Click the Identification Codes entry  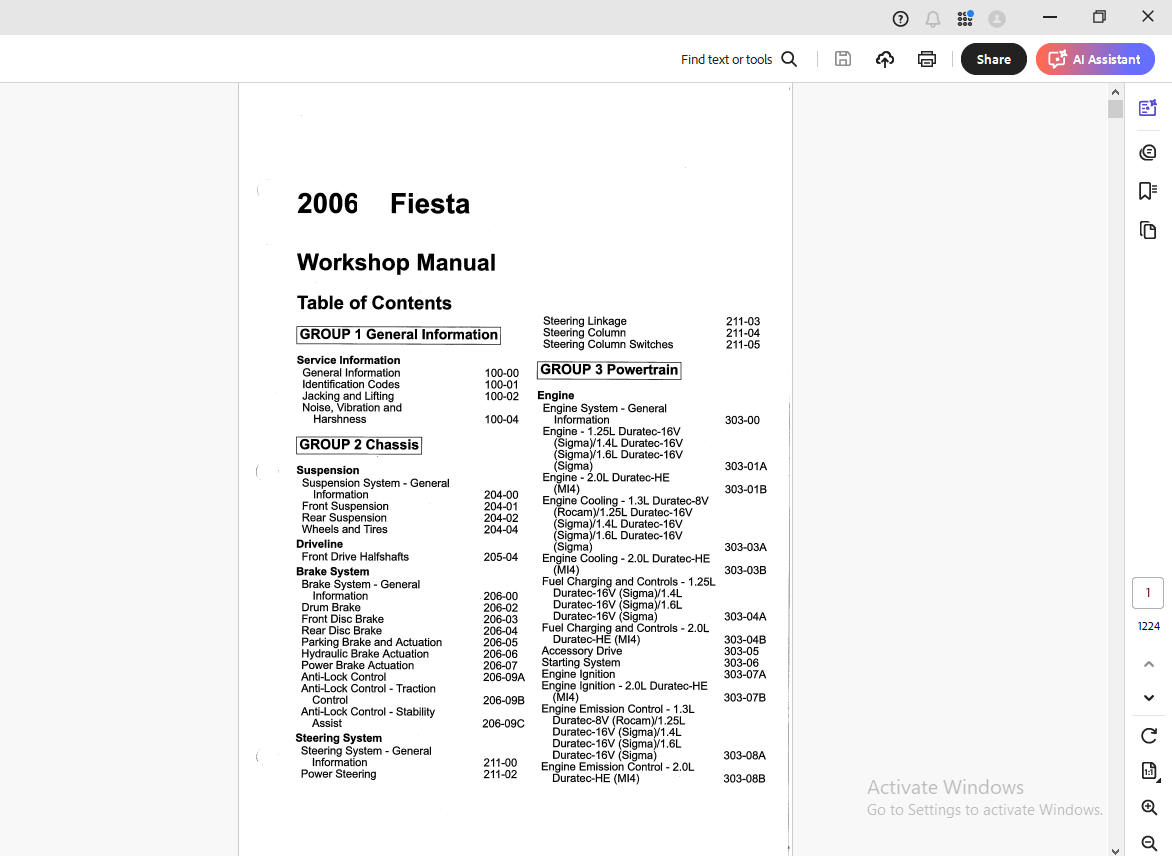point(351,384)
